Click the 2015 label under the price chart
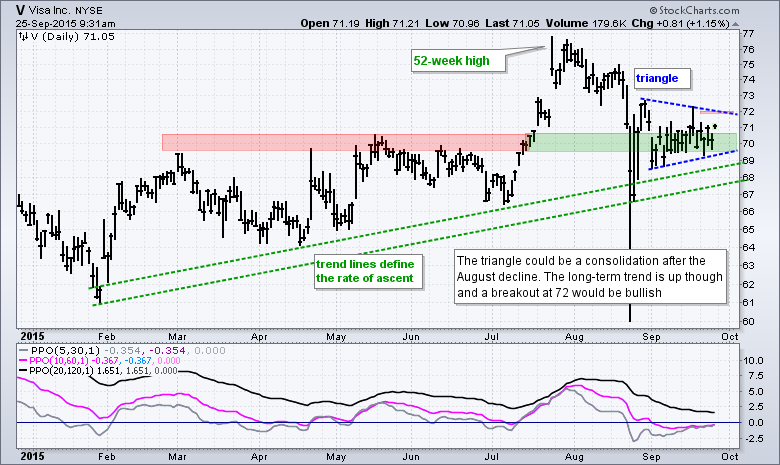Viewport: 780px width, 465px height. (x=32, y=337)
